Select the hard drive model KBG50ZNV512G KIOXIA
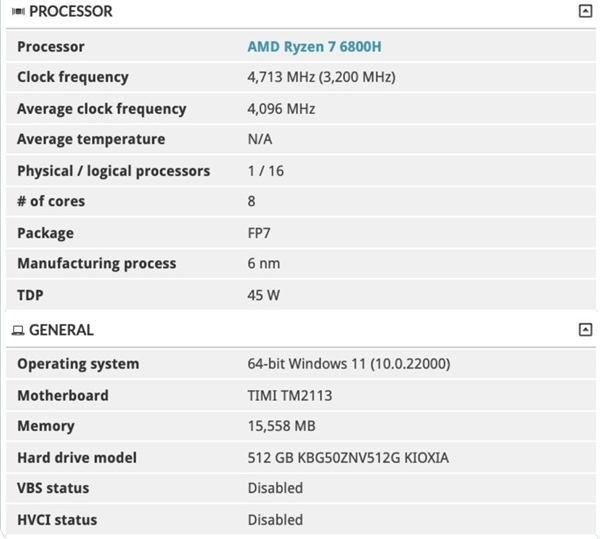The height and width of the screenshot is (539, 600). point(348,458)
